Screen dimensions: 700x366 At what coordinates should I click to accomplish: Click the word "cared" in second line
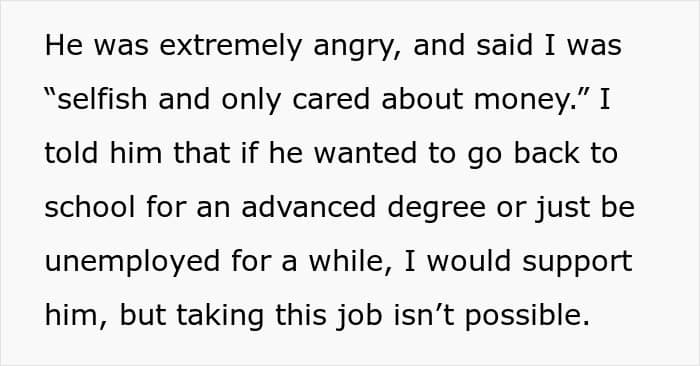[x=331, y=99]
